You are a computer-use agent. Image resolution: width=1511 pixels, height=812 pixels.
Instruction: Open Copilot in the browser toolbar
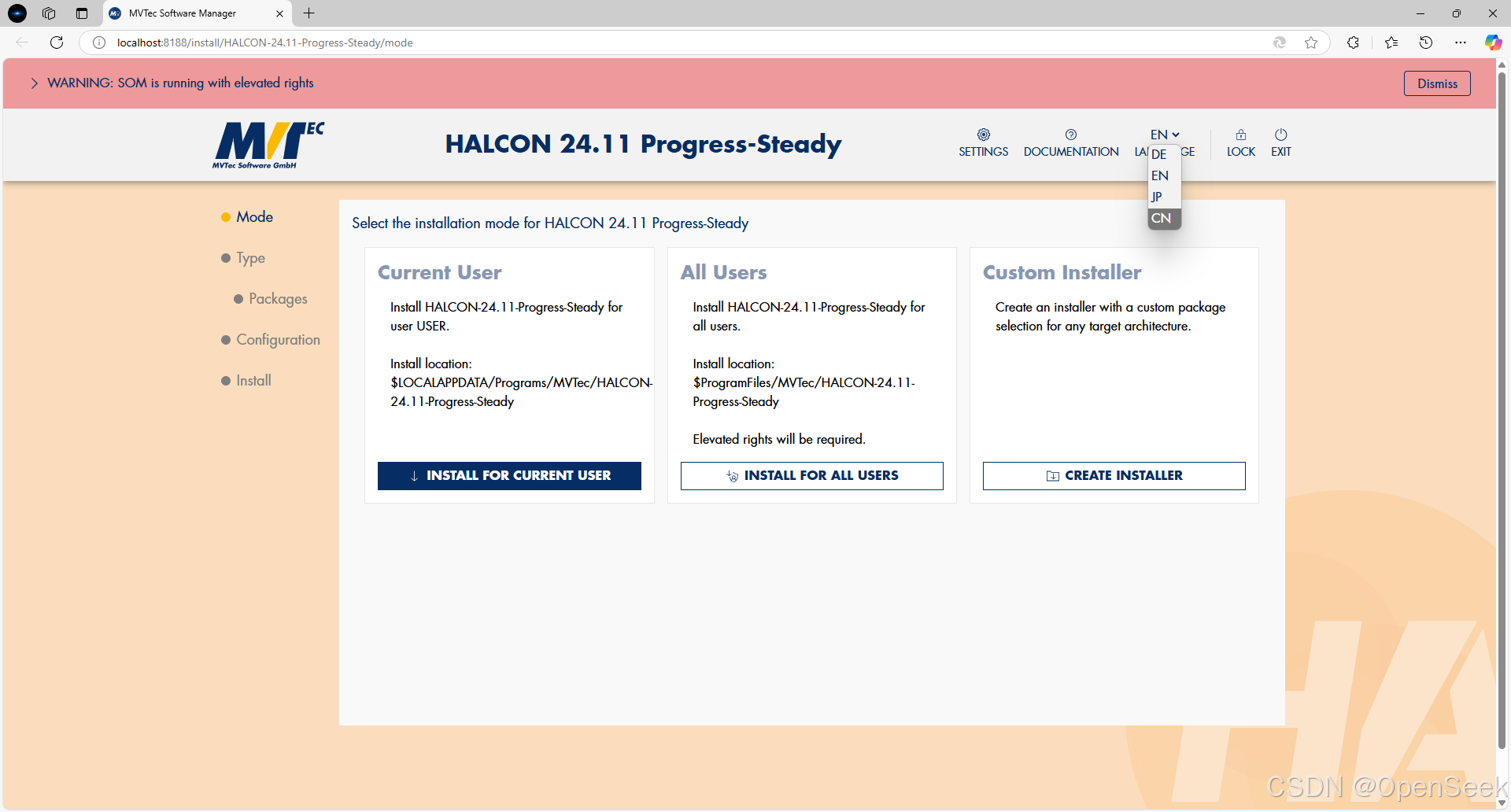point(1492,42)
